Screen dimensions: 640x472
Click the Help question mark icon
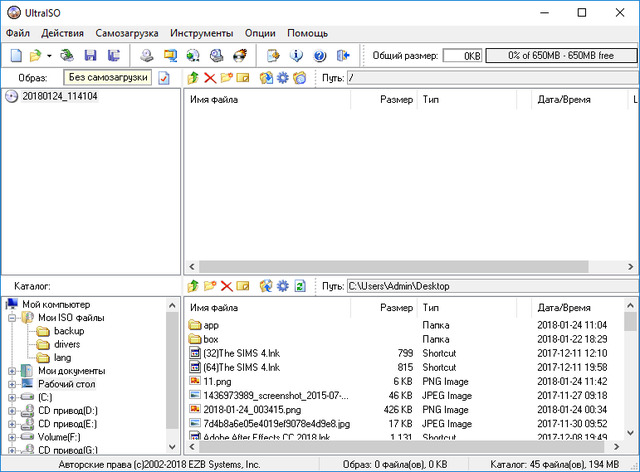click(320, 55)
